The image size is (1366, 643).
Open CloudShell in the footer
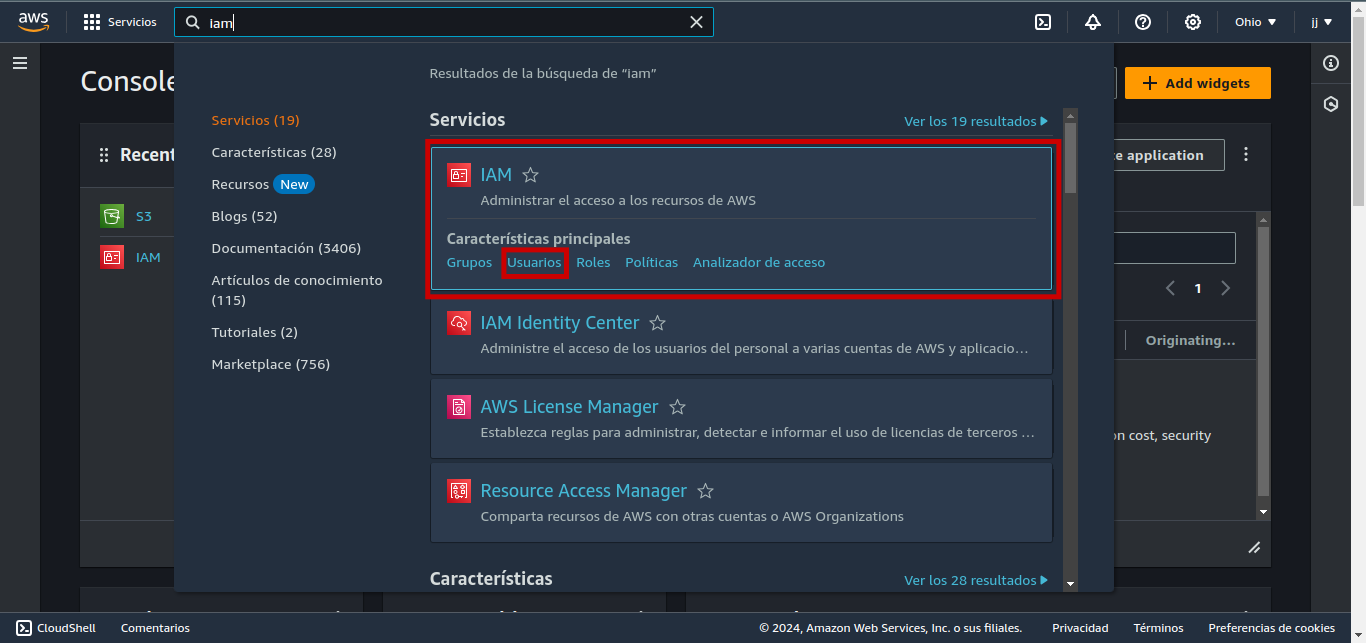point(56,628)
